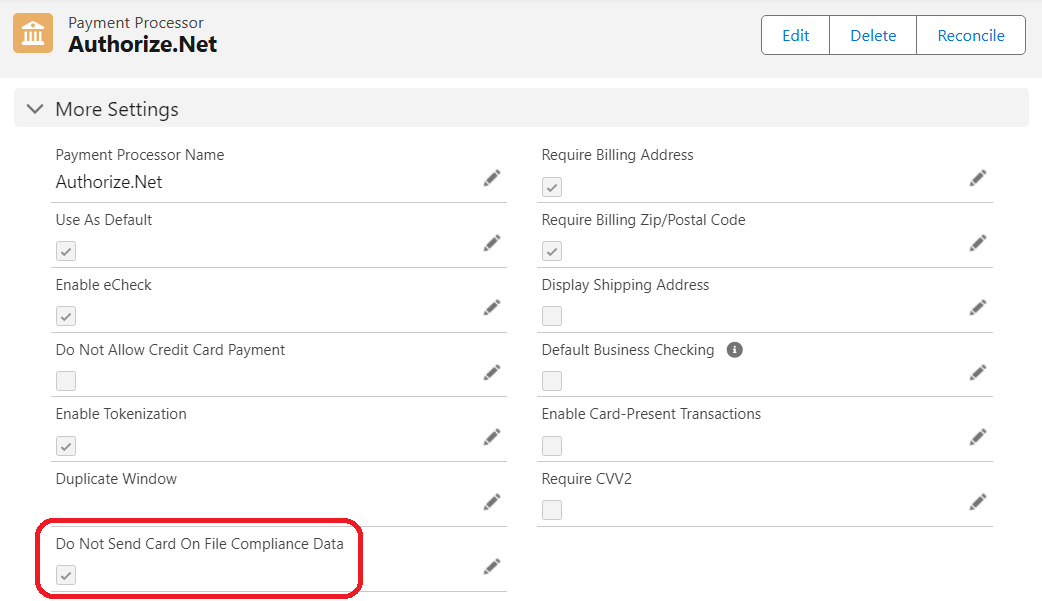Toggle the Use As Default checkbox

click(66, 251)
